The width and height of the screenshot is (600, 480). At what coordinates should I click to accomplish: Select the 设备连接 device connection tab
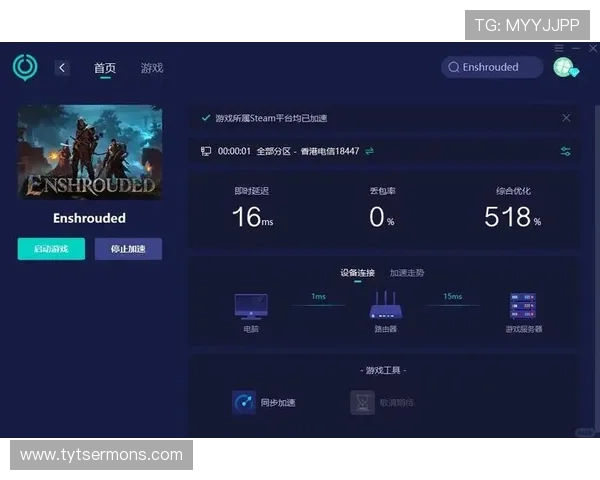point(357,272)
